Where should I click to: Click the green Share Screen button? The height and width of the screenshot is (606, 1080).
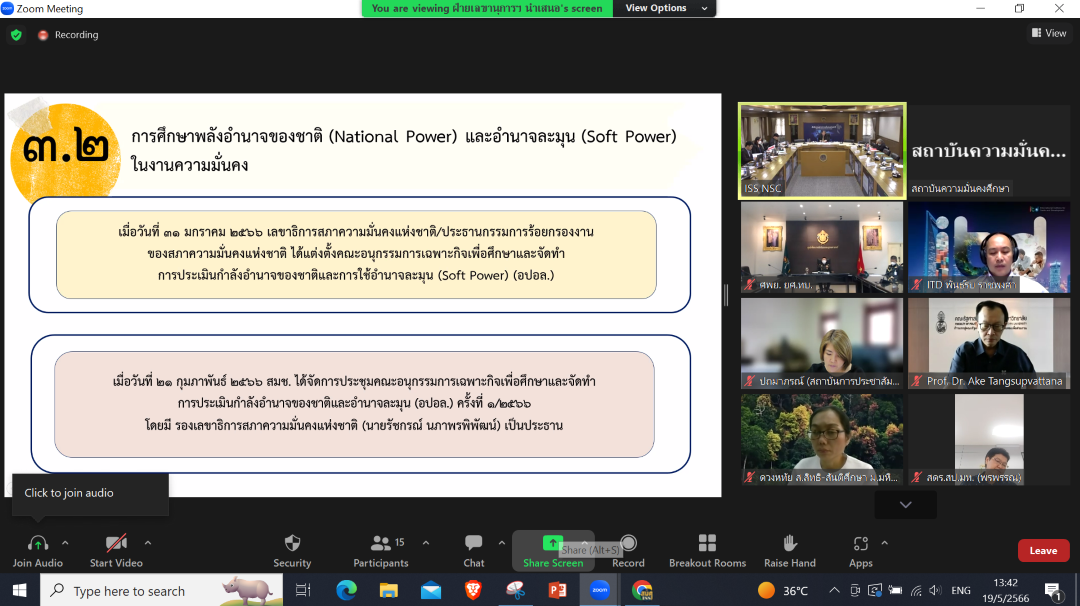[552, 543]
